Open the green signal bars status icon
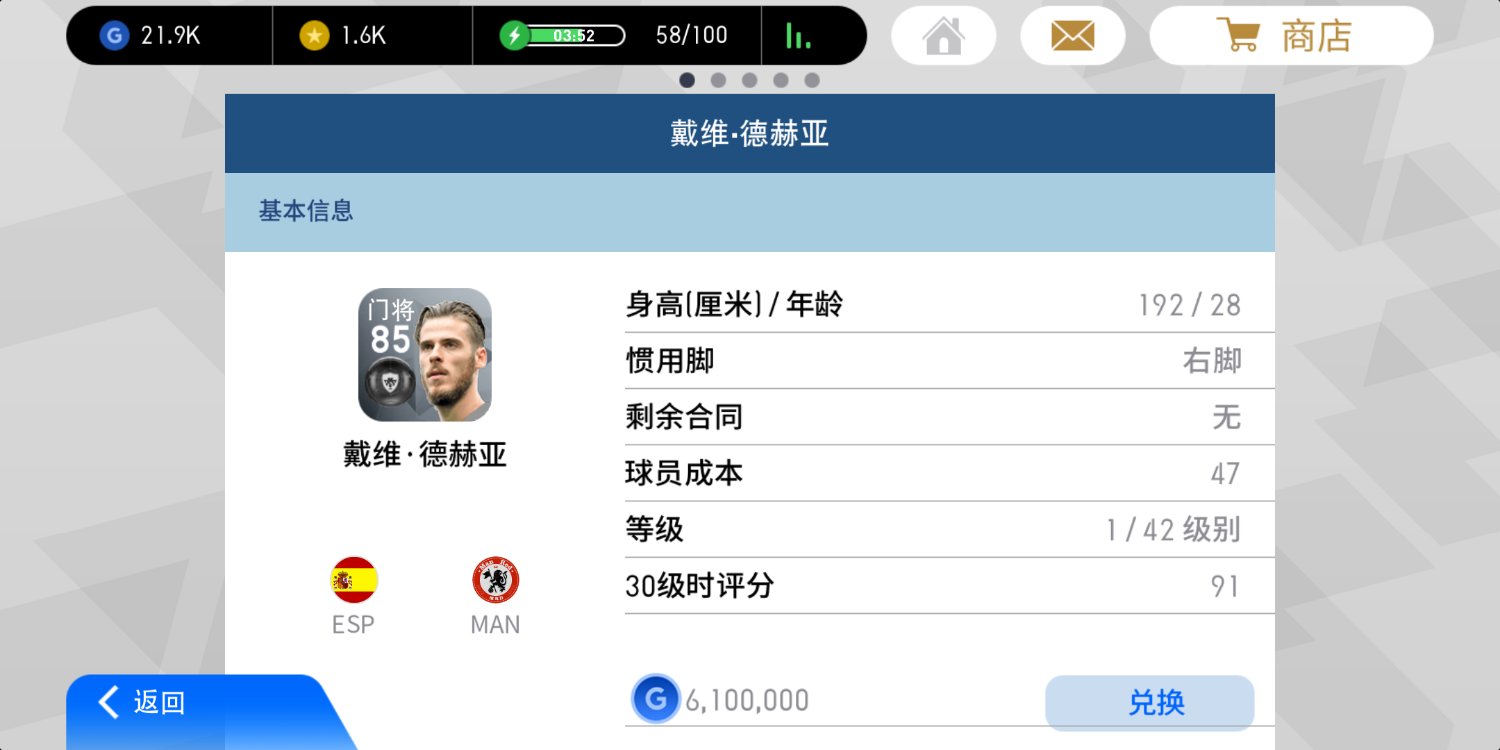 pos(798,36)
